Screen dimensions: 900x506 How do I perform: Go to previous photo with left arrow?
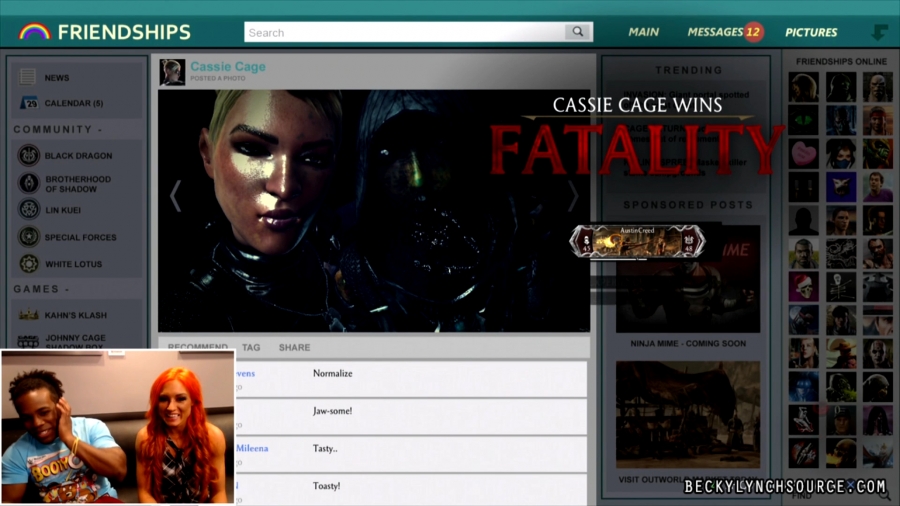tap(175, 197)
